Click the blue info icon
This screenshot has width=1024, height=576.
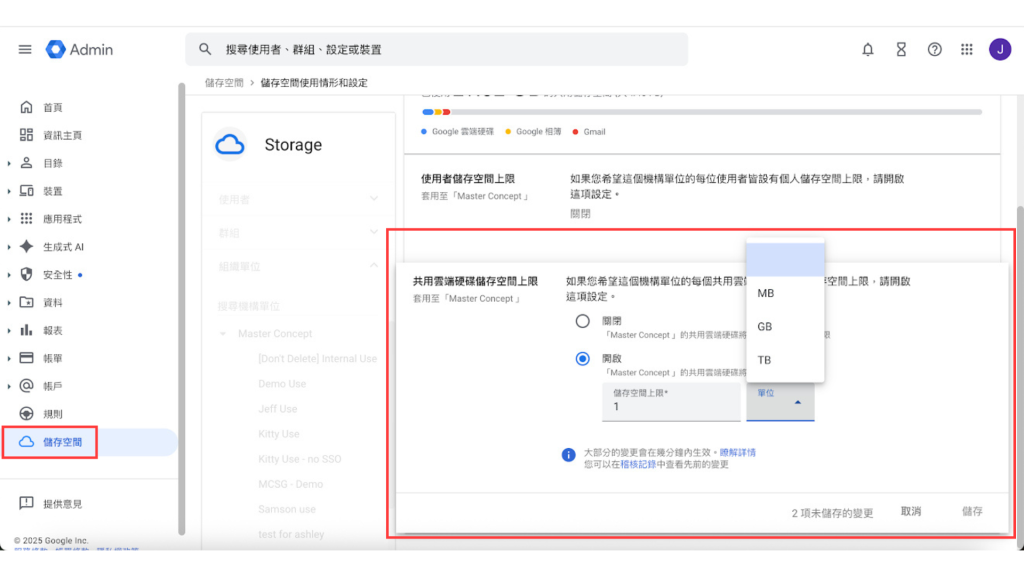click(x=568, y=455)
